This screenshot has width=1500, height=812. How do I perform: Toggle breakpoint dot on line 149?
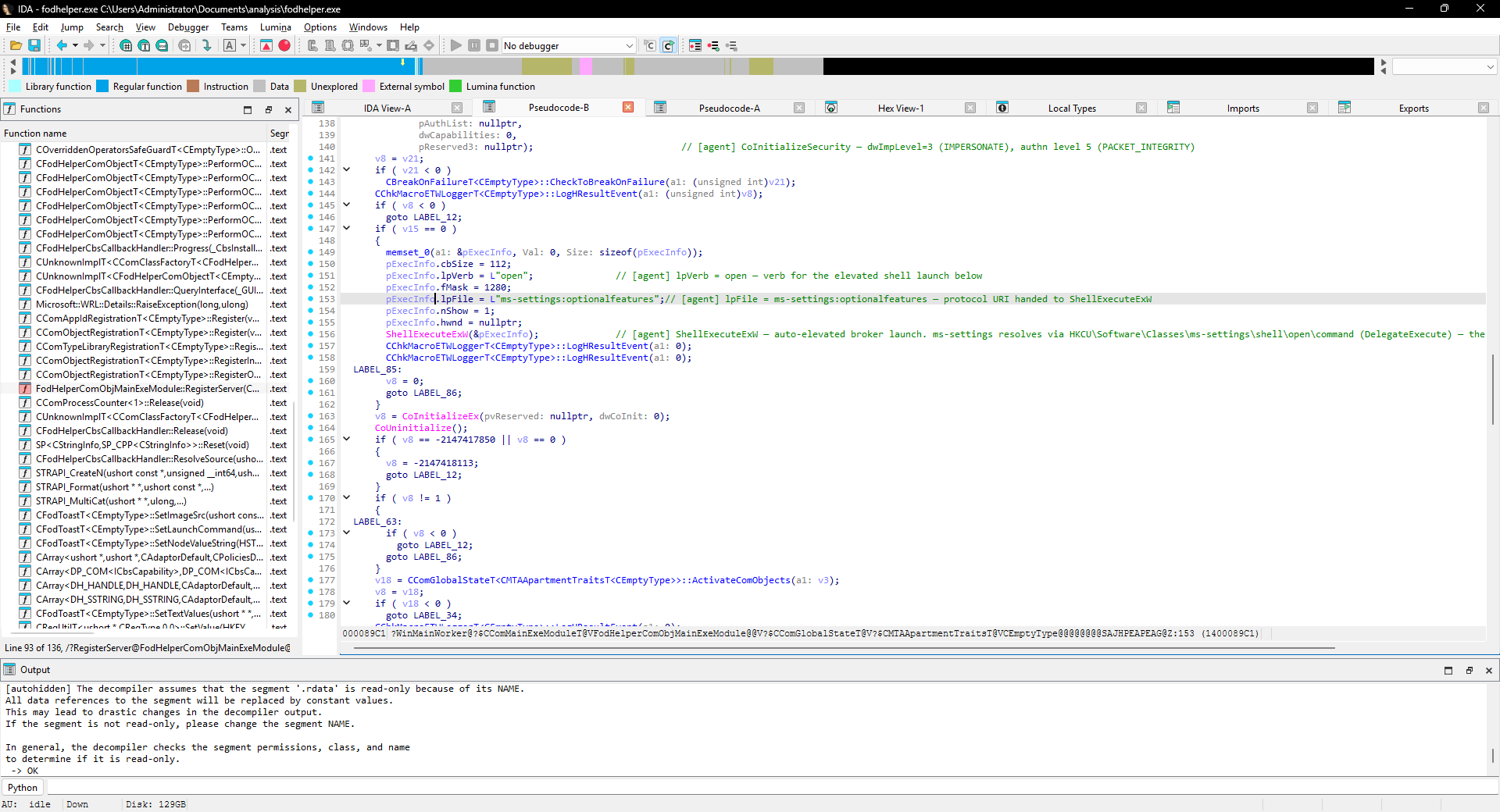click(x=310, y=252)
